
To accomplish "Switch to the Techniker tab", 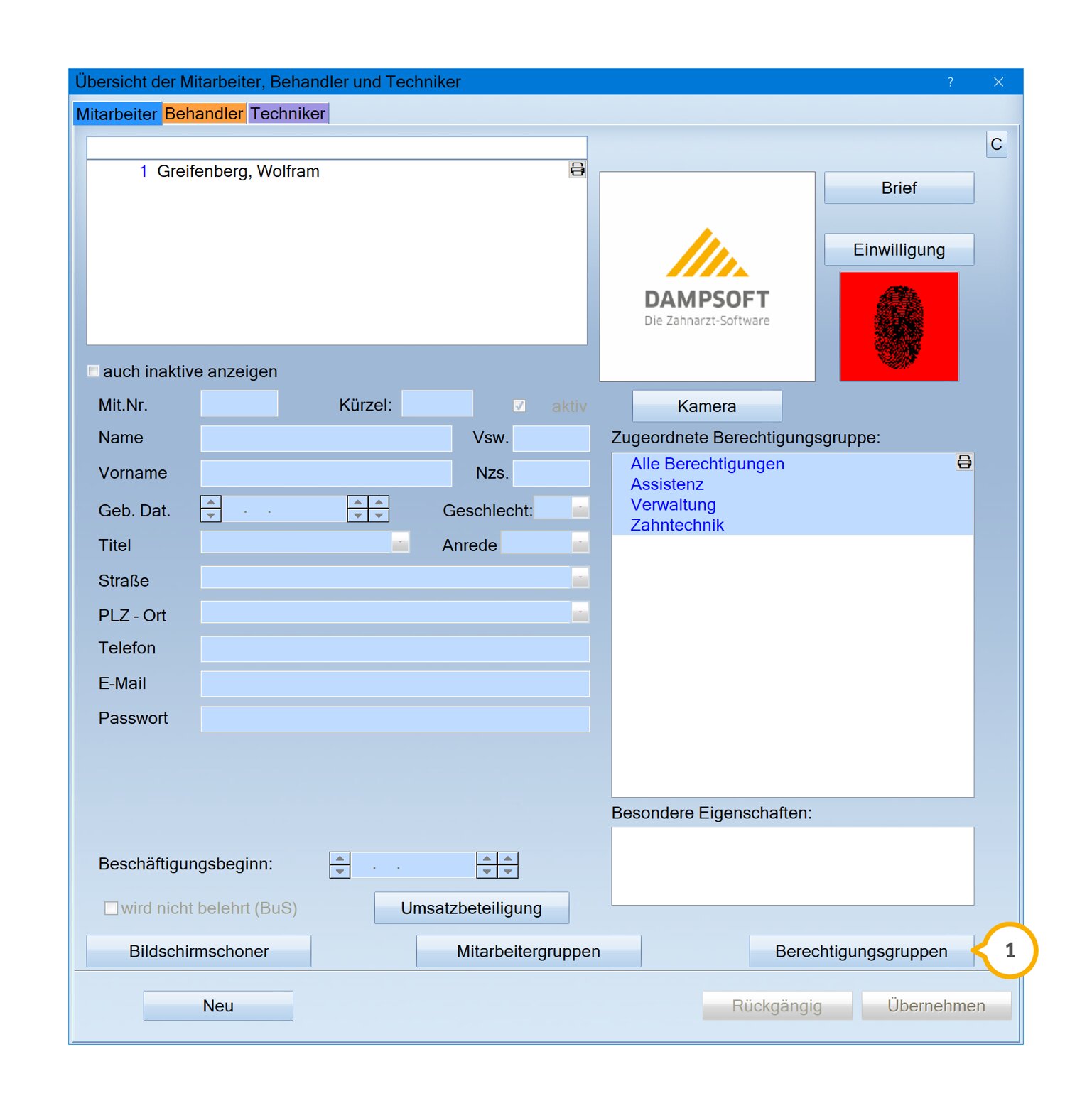I will [x=288, y=114].
